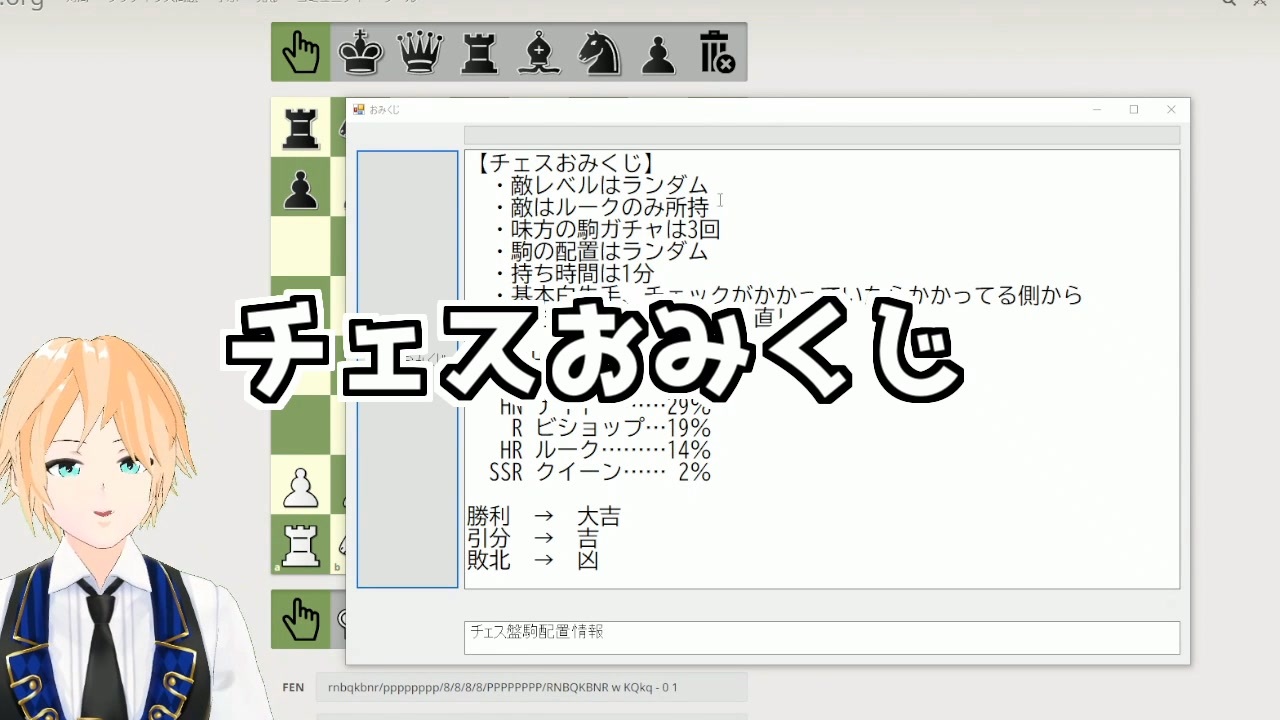Minimize the おみくじ window
The image size is (1280, 720).
(1097, 109)
